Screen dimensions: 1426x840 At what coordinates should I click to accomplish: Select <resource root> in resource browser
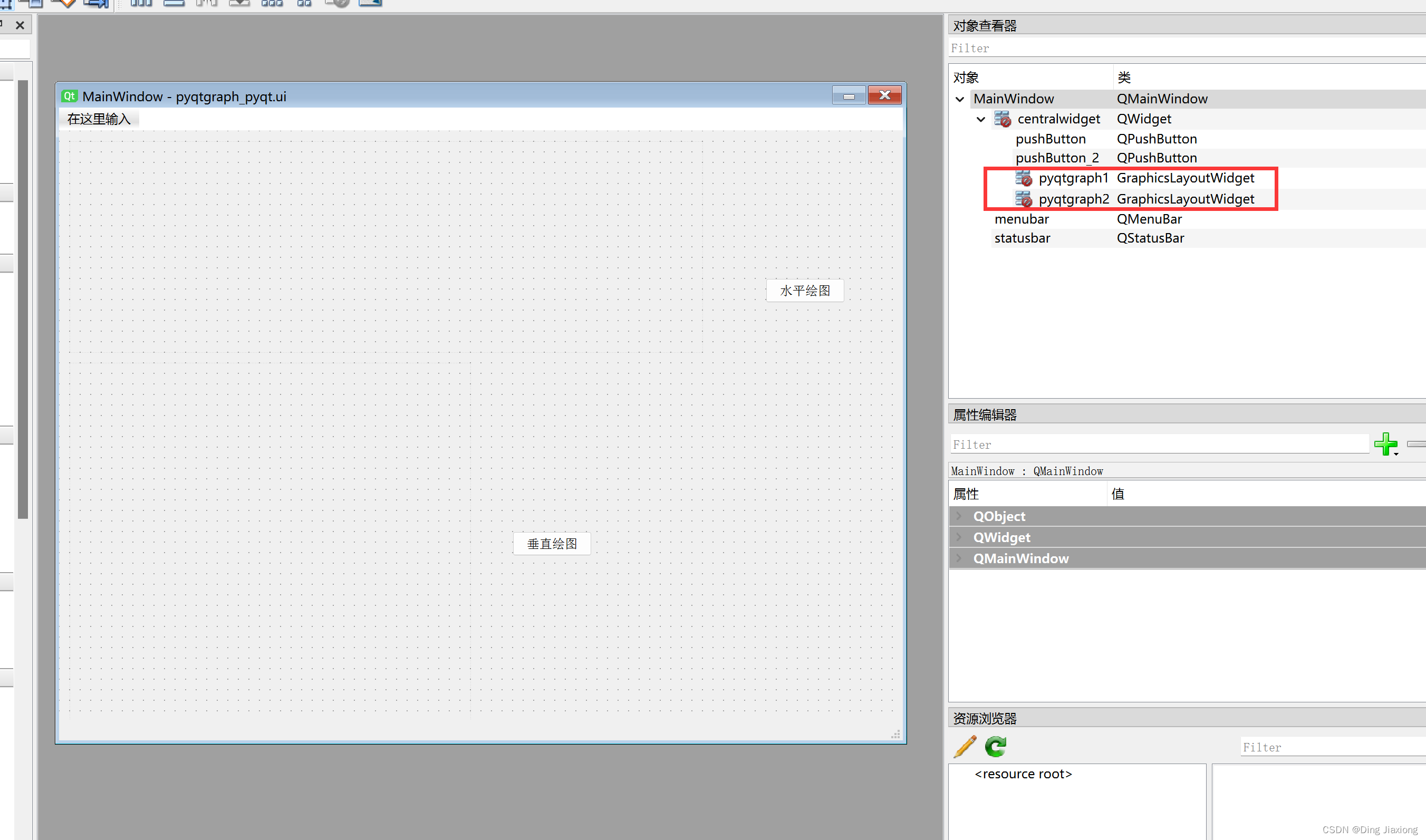(x=1023, y=774)
